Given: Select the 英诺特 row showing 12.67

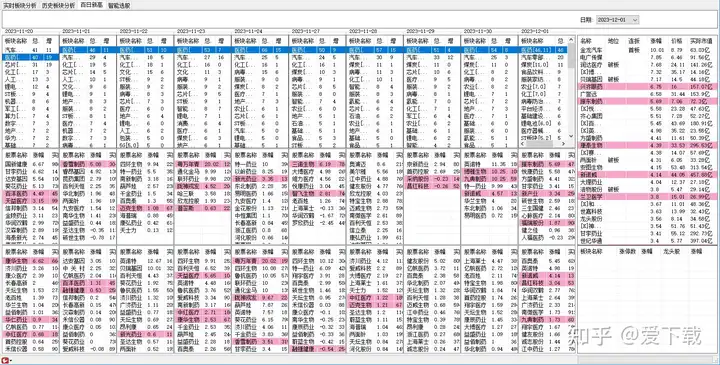Looking at the screenshot, I should 146,260.
